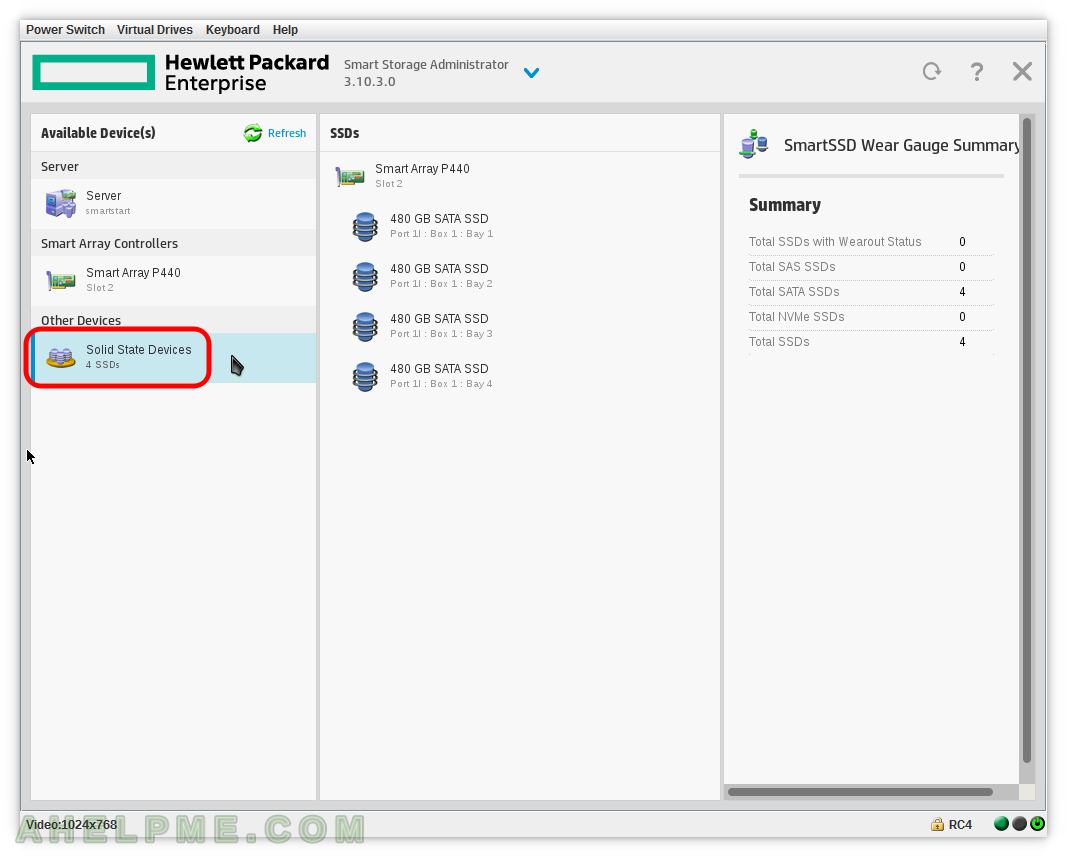The image size is (1067, 857).
Task: Click the RC4 lock icon in status bar
Action: coord(937,824)
